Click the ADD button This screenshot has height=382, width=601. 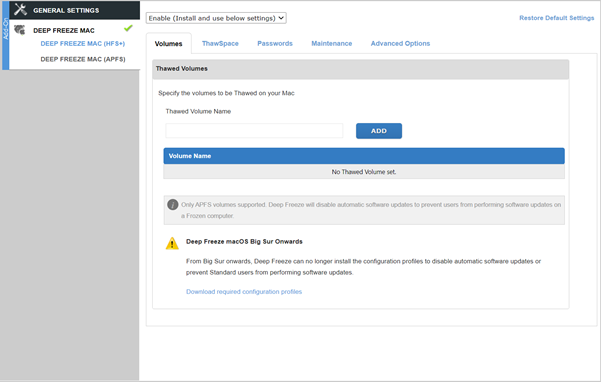[379, 131]
